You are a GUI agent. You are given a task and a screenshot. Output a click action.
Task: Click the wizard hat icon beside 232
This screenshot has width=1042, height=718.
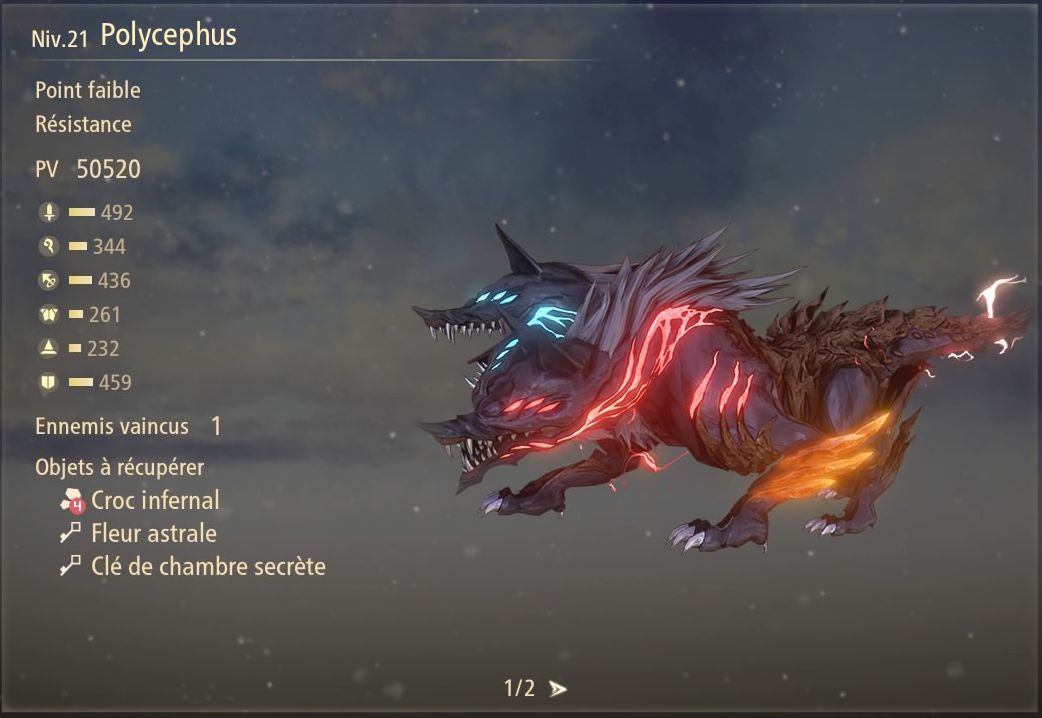coord(49,348)
